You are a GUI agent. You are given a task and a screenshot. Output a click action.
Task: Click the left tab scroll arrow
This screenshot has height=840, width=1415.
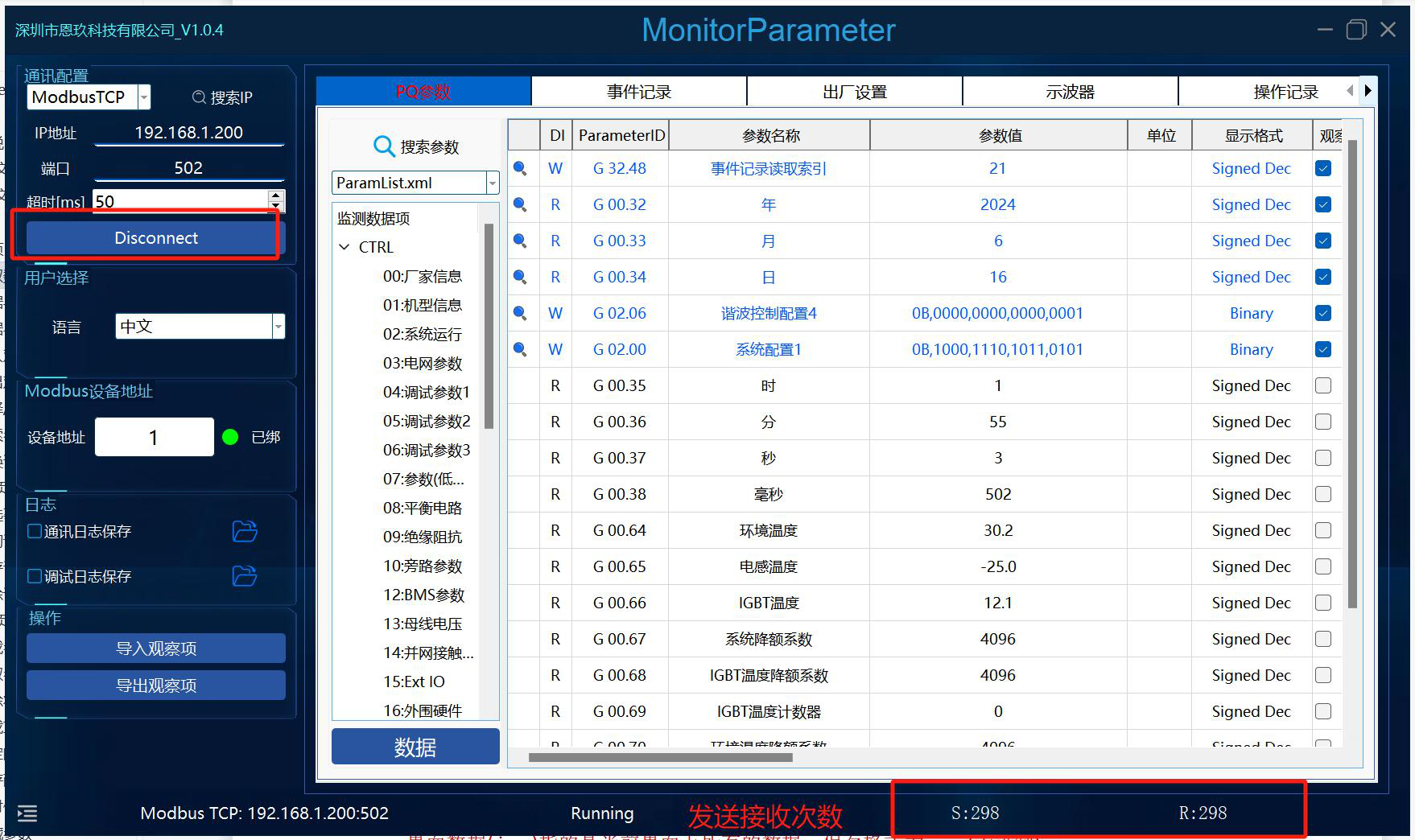tap(1350, 91)
